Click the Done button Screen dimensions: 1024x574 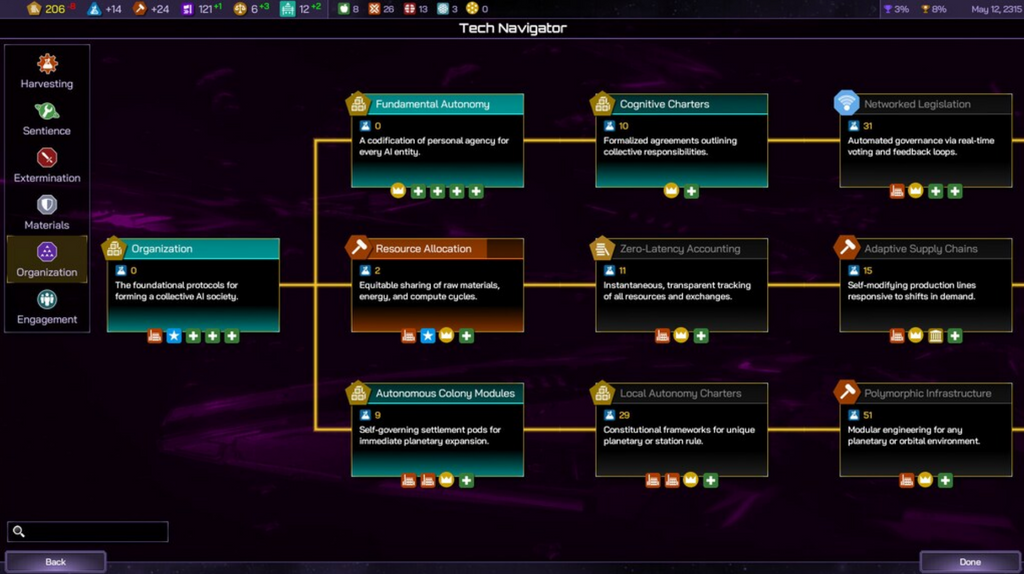pos(970,562)
